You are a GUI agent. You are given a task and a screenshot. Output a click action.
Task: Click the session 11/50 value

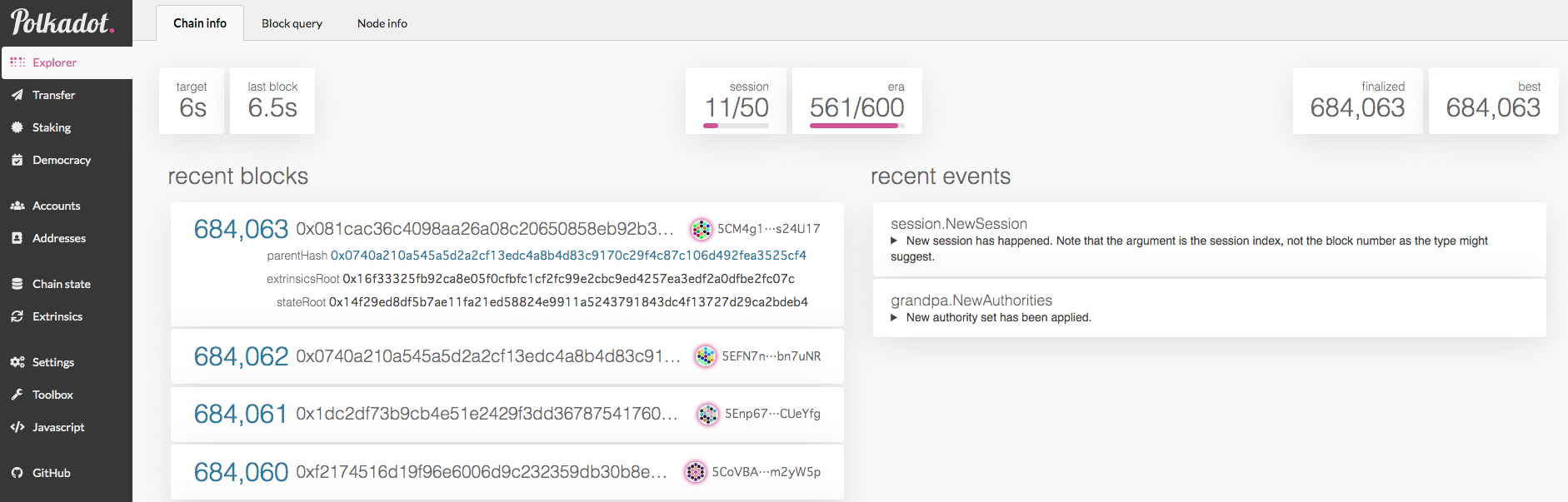pyautogui.click(x=737, y=107)
